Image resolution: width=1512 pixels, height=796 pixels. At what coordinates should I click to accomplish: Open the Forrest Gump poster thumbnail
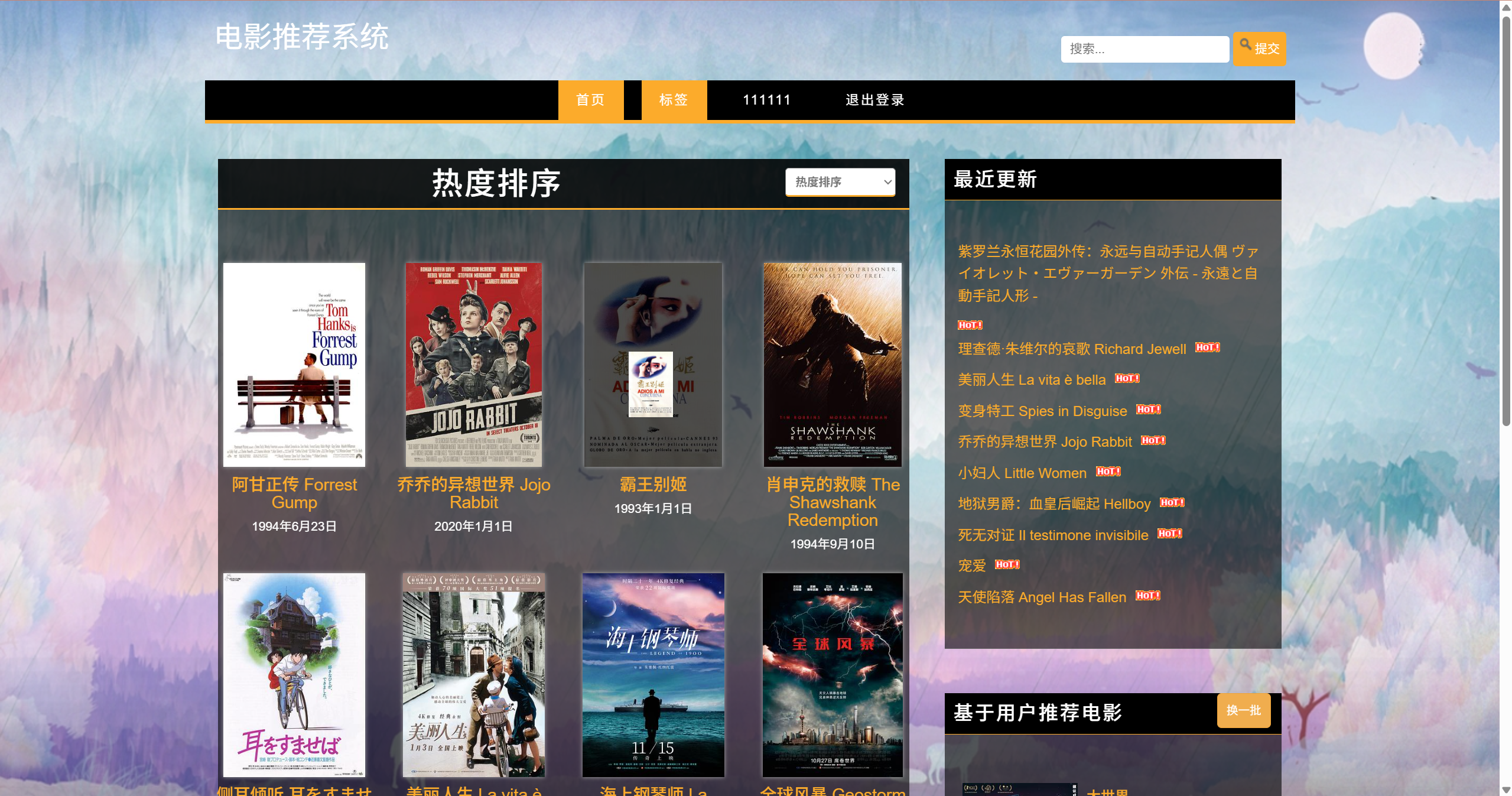tap(294, 365)
